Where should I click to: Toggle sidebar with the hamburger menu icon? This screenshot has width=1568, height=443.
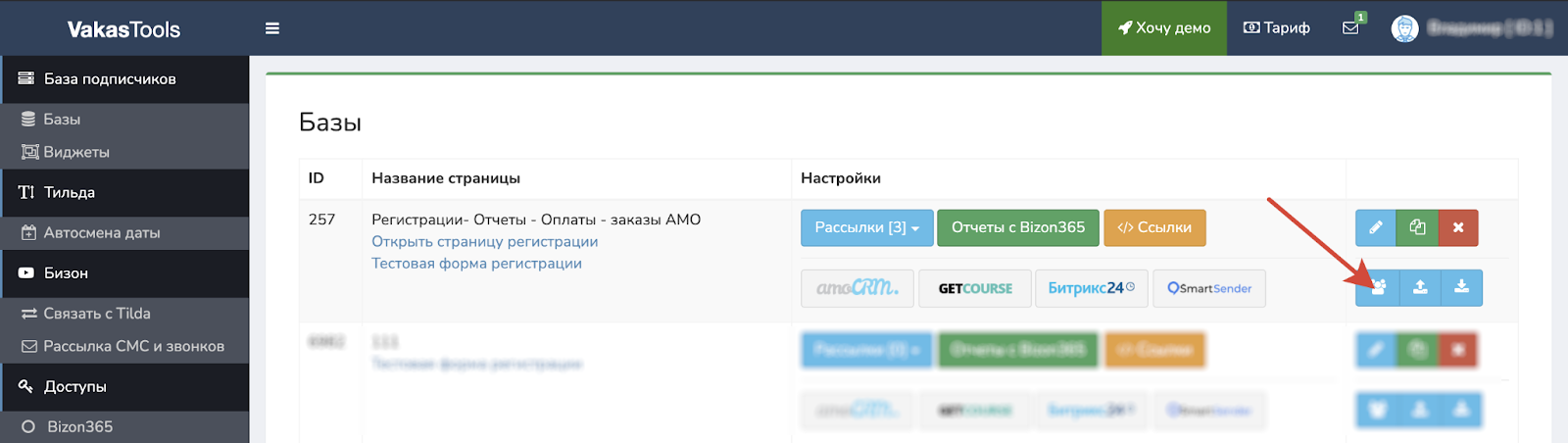272,28
